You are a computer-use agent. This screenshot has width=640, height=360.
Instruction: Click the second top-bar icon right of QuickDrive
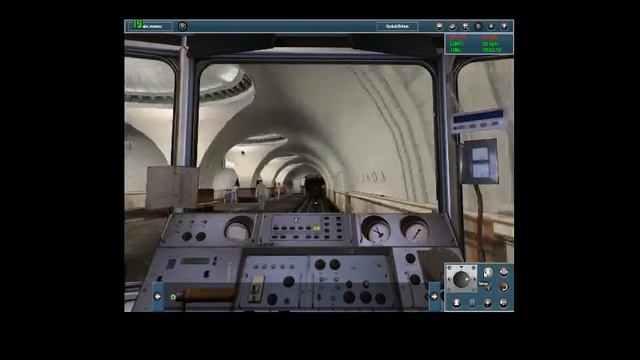(x=452, y=27)
